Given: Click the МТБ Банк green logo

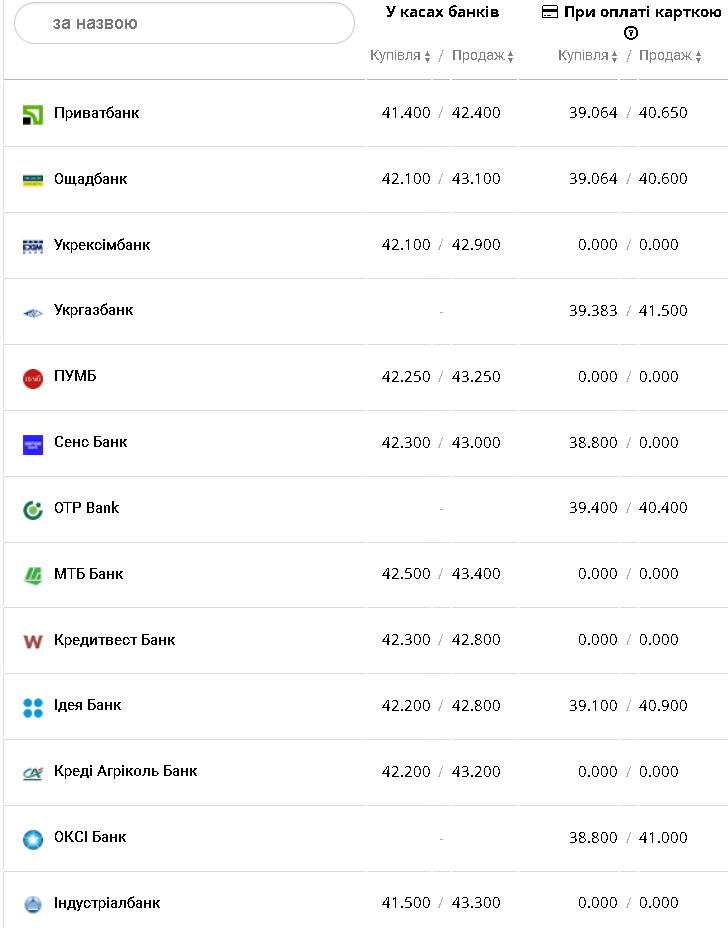Looking at the screenshot, I should coord(33,575).
